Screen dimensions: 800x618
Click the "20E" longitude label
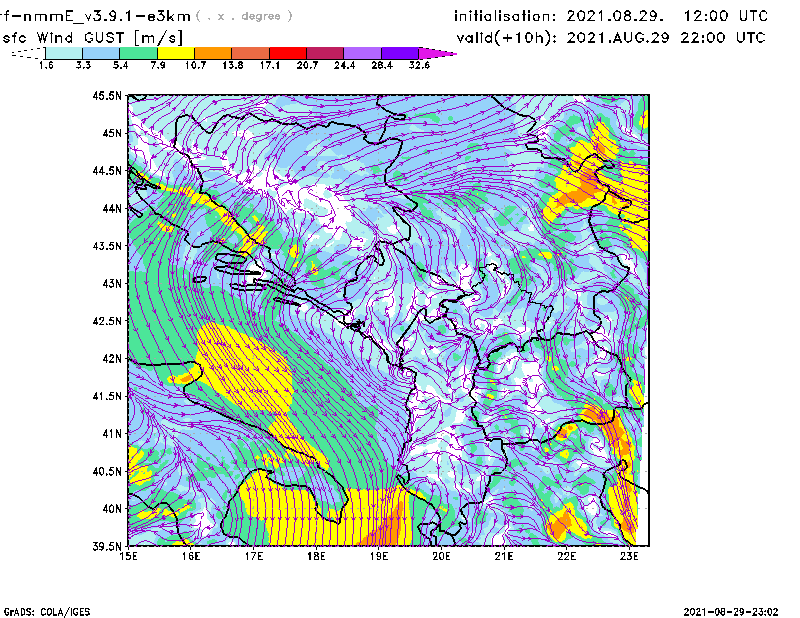tap(441, 556)
